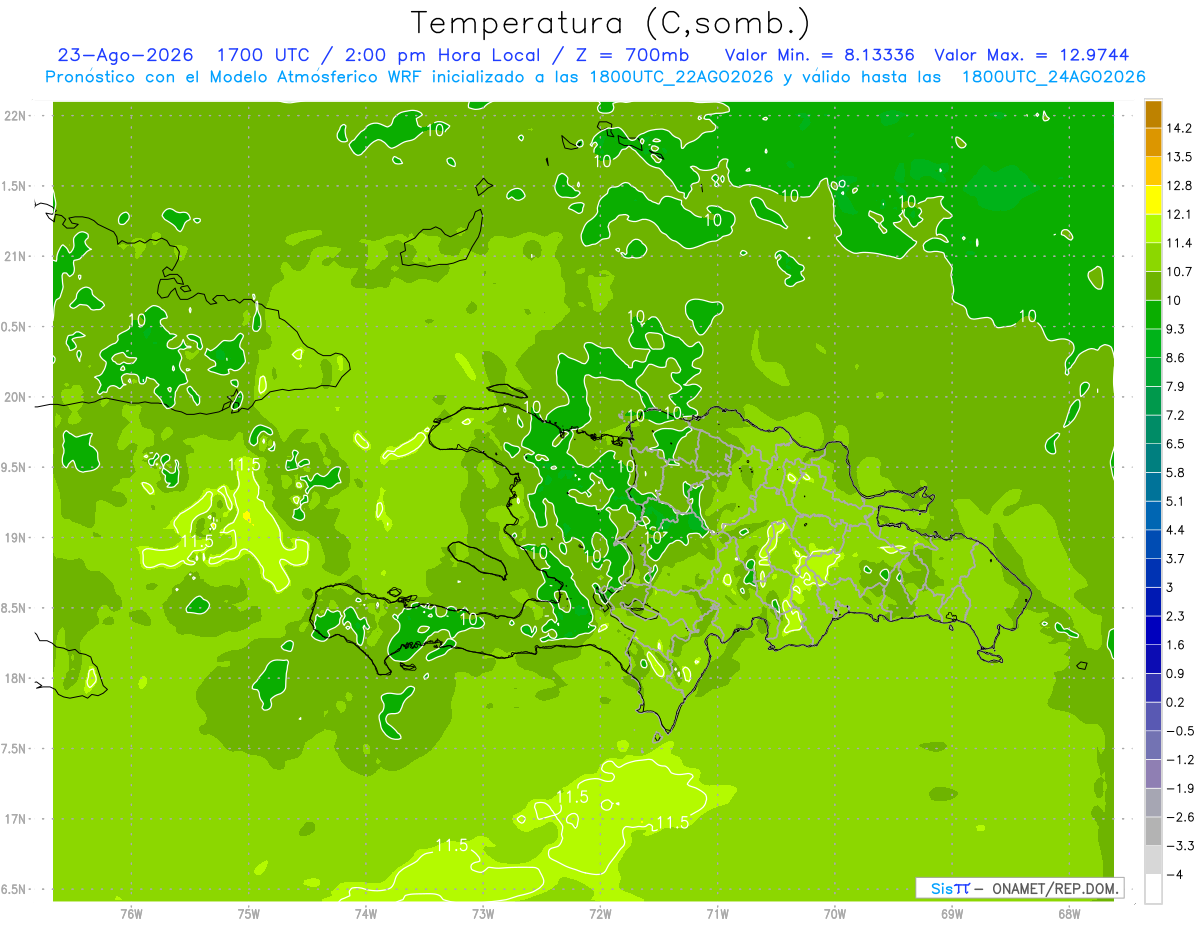Click the dark orange swatch above 14.2

coord(1153,113)
